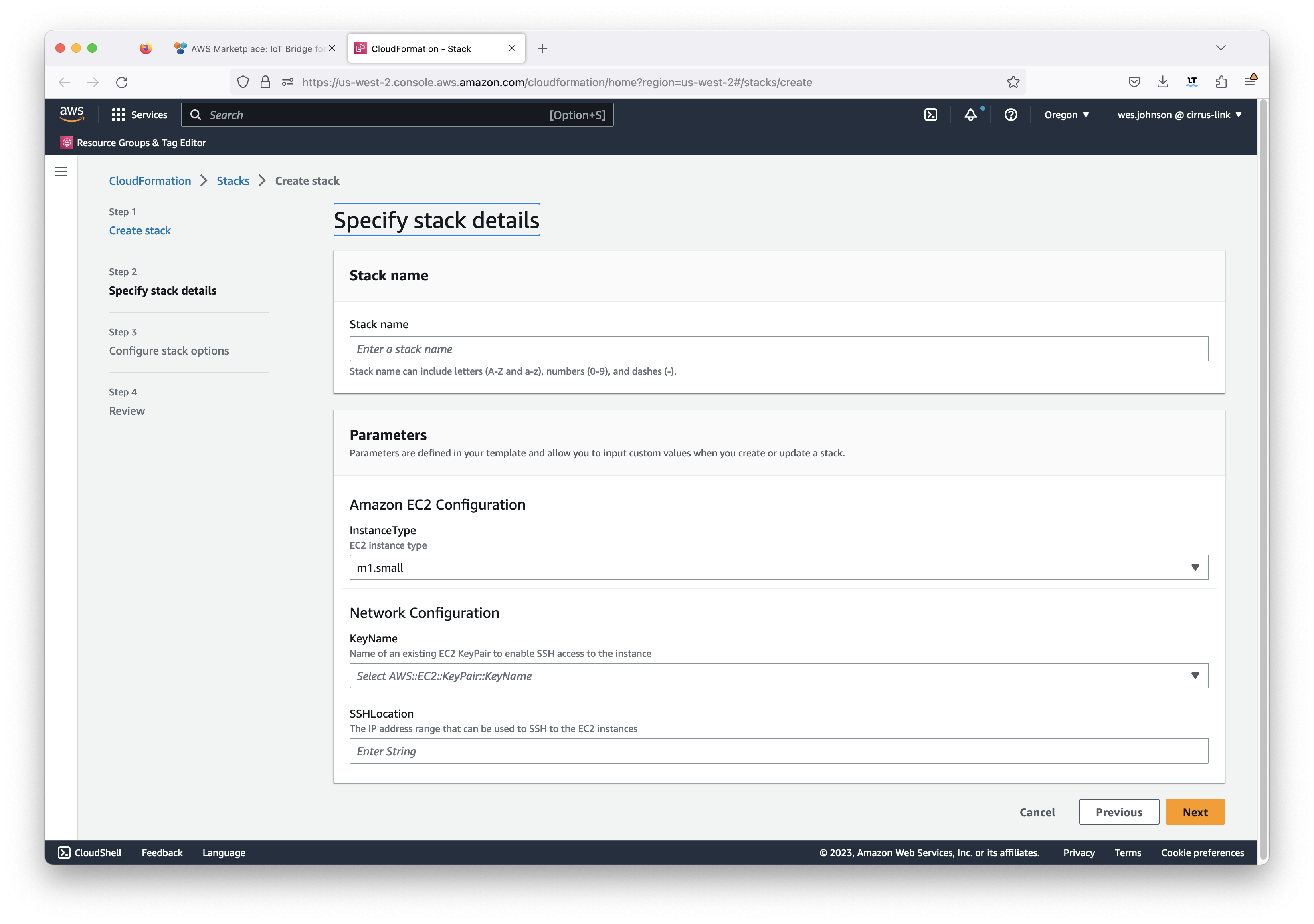Image resolution: width=1314 pixels, height=924 pixels.
Task: Open the downloads arrow icon
Action: (x=1163, y=83)
